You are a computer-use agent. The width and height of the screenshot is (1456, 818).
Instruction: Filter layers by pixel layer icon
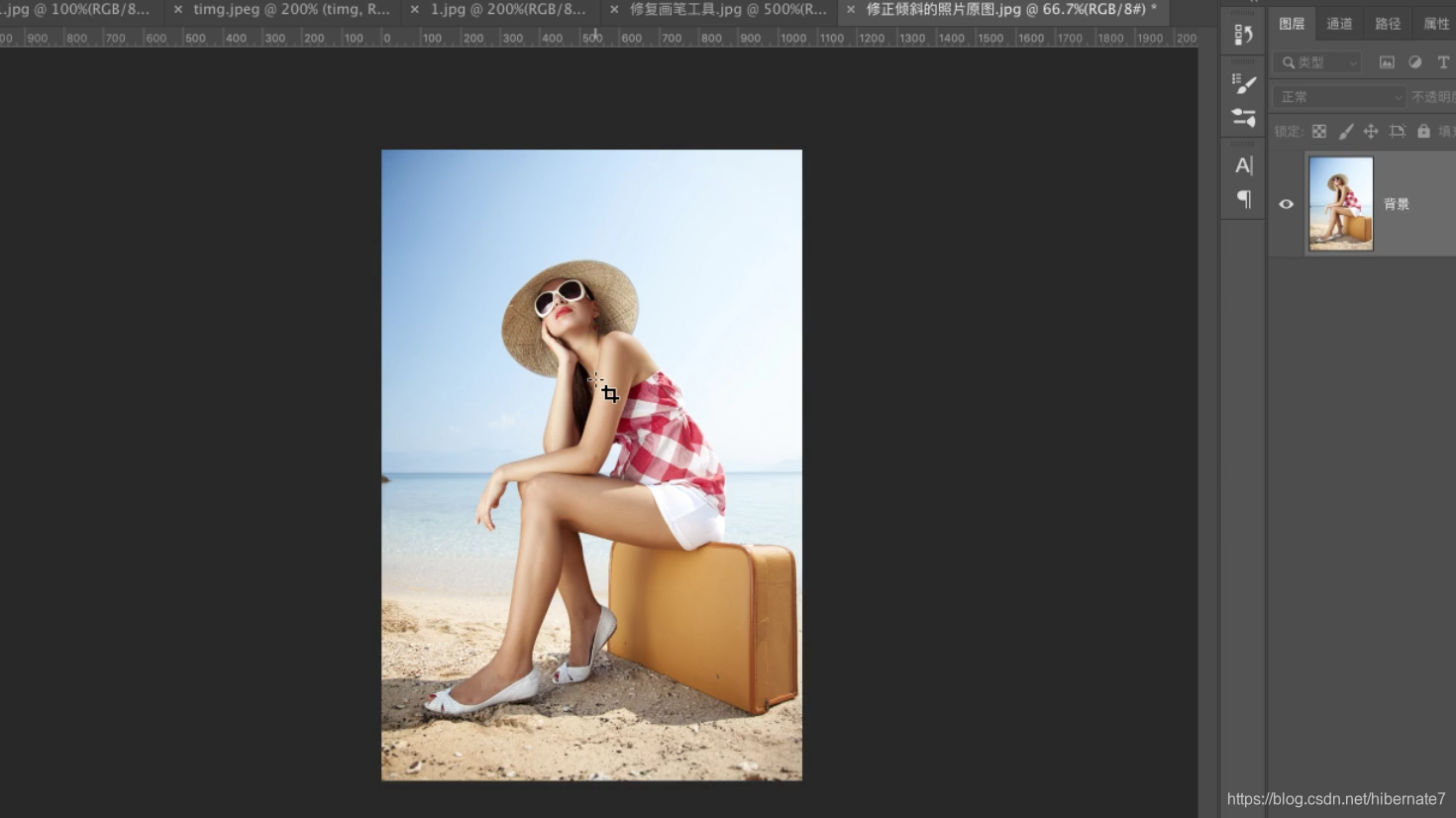1387,62
